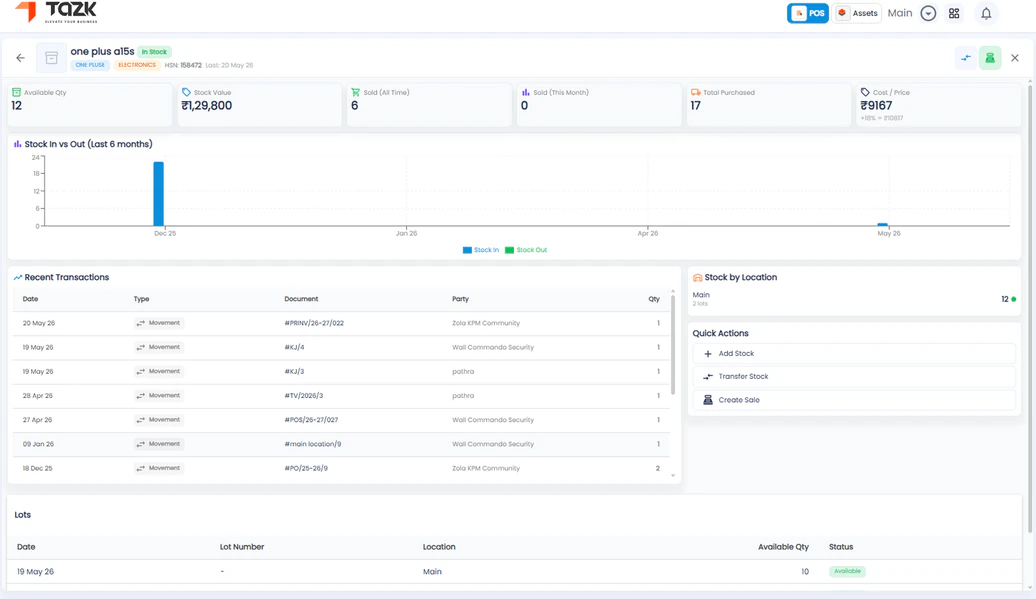Click the transactions Date column header

point(30,299)
